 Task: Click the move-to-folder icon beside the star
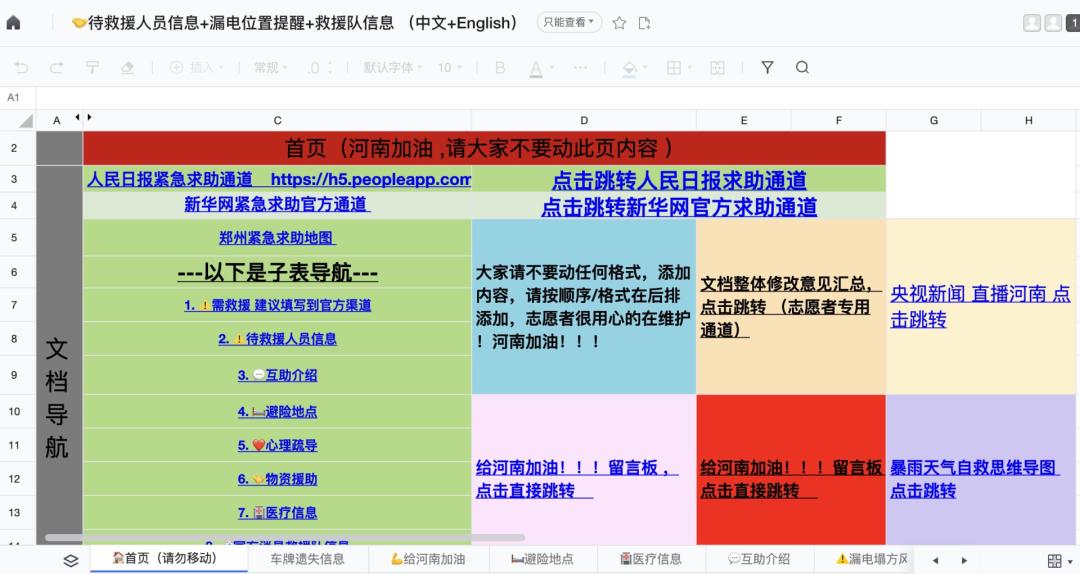(645, 23)
